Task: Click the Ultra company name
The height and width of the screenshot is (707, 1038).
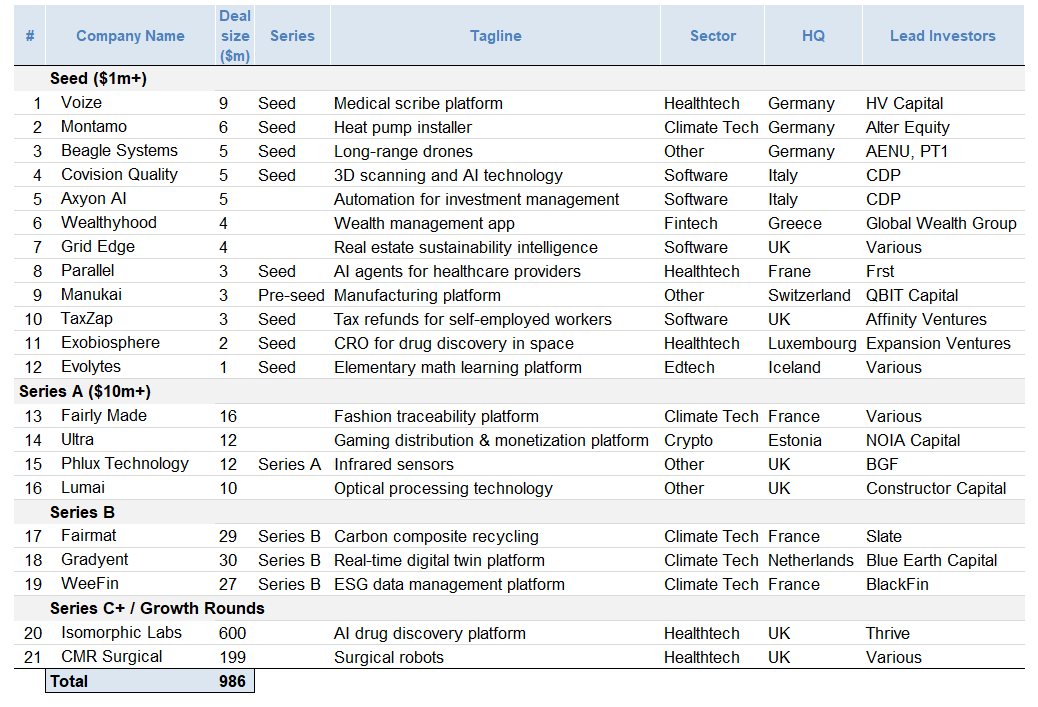Action: [77, 440]
